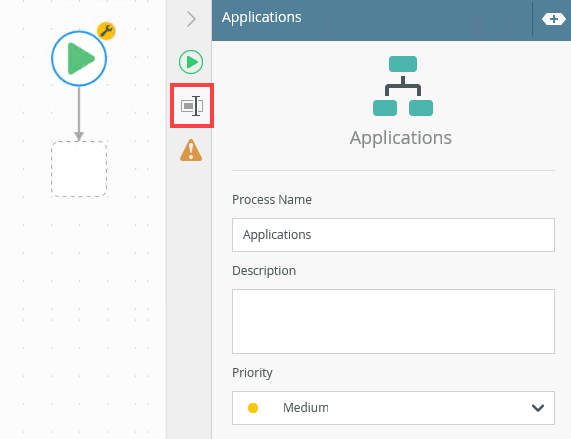Focus the Process Name input field

tap(393, 235)
